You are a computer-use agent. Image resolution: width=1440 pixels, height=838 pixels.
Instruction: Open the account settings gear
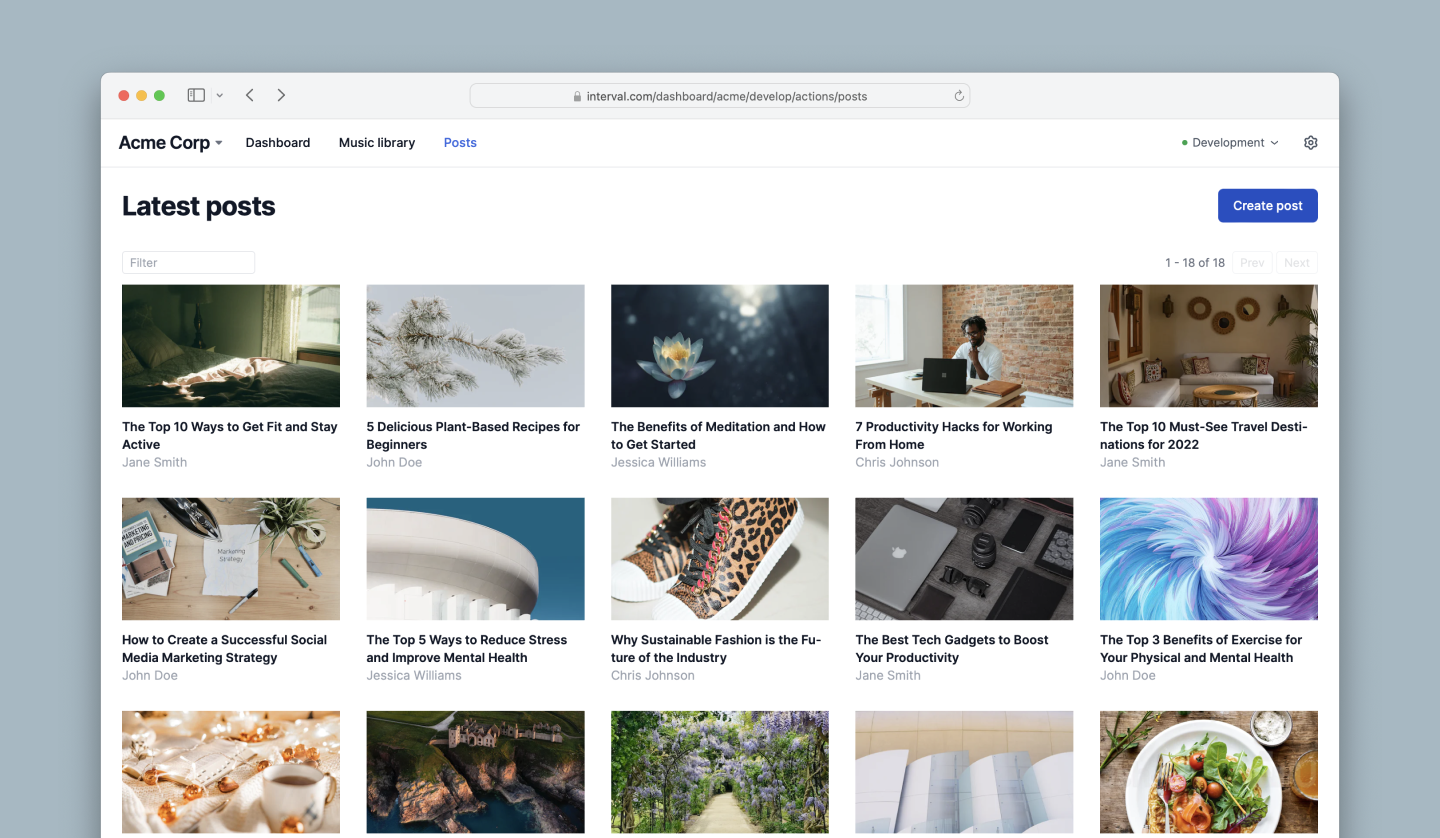point(1310,142)
